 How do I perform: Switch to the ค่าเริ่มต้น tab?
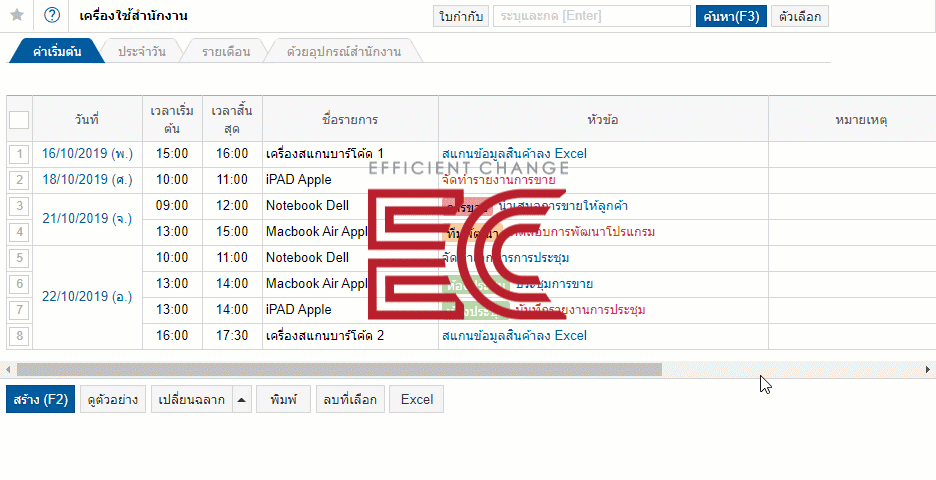(x=57, y=51)
